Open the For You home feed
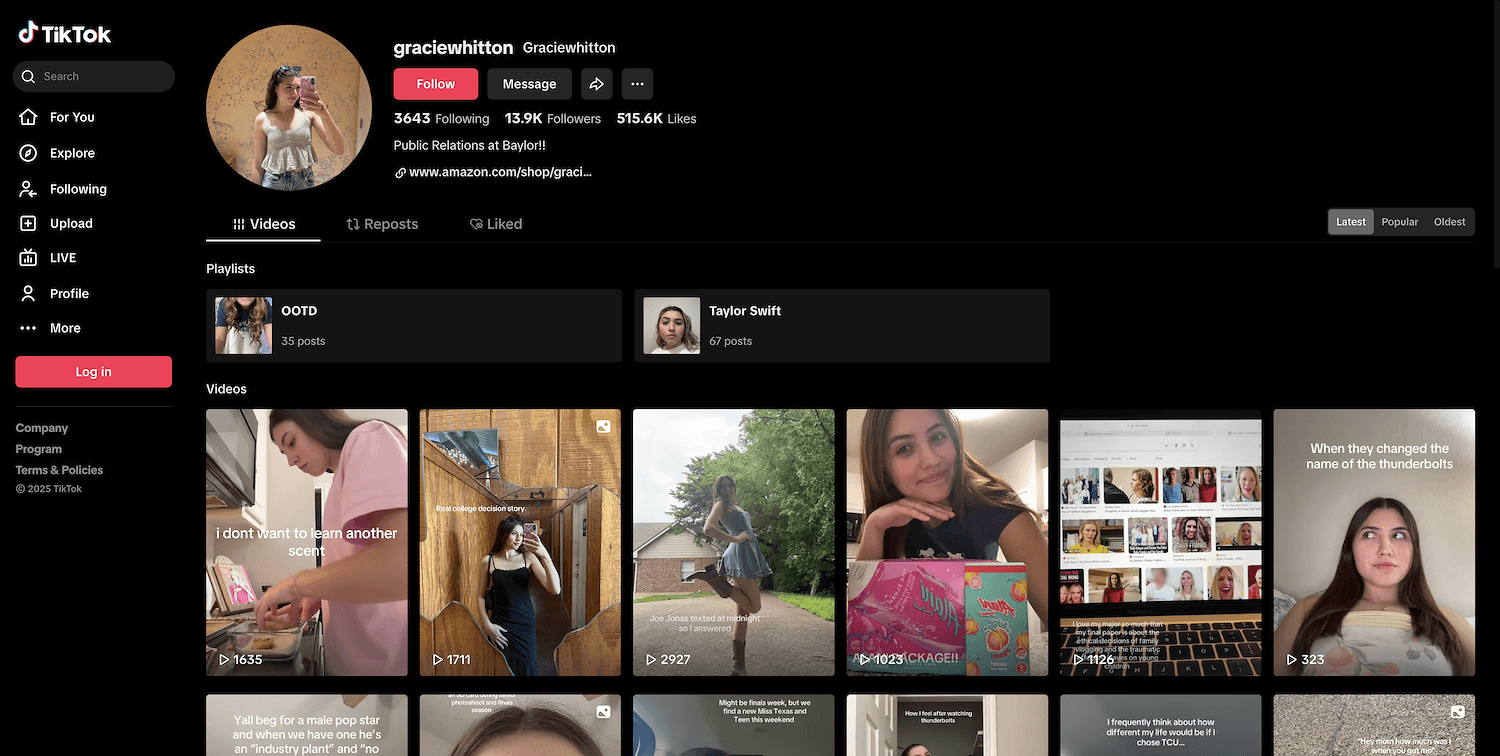Screen dimensions: 1500x756 click(72, 117)
